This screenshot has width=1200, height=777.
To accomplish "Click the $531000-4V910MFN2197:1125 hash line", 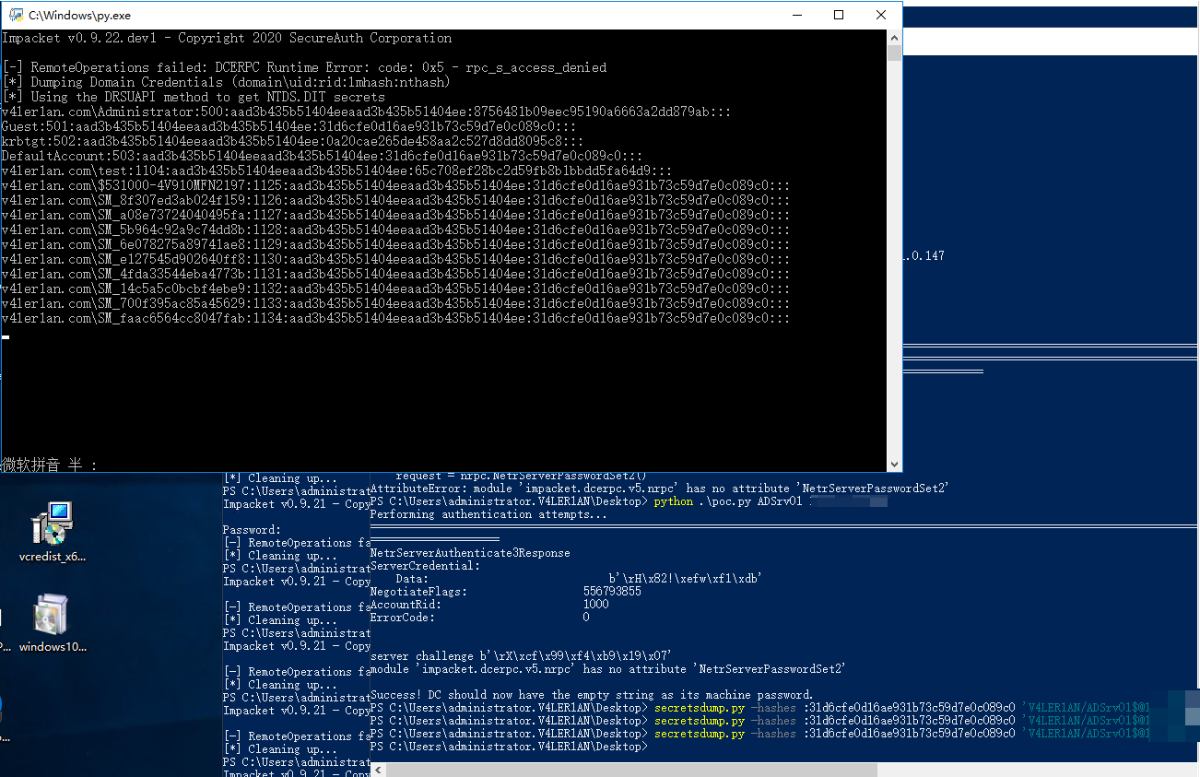I will coord(396,186).
